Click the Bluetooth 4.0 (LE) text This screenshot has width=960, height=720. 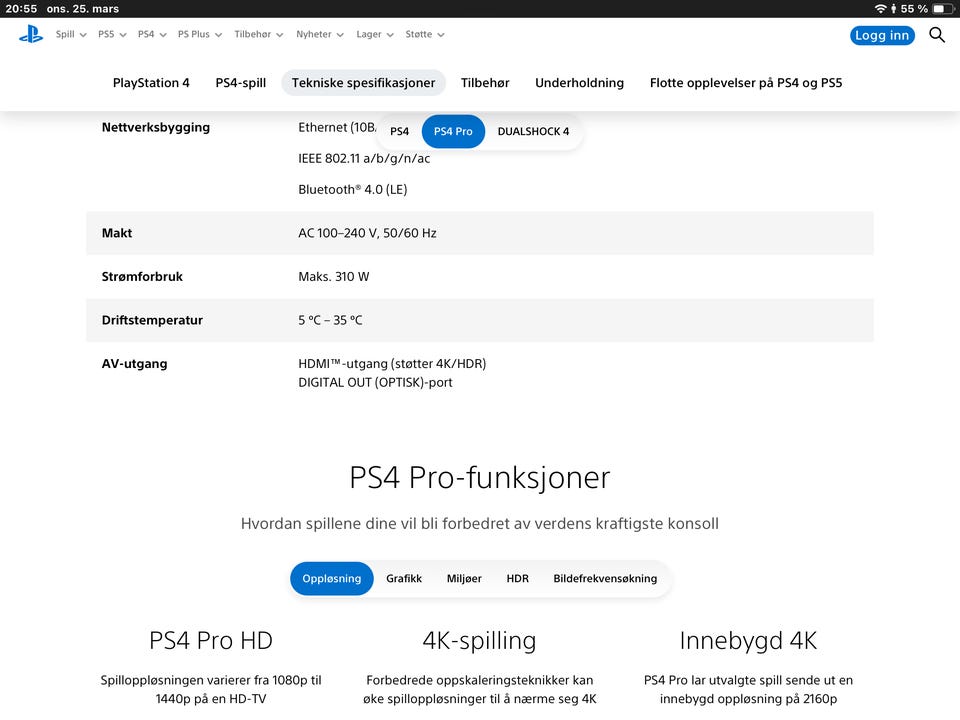[x=353, y=190]
